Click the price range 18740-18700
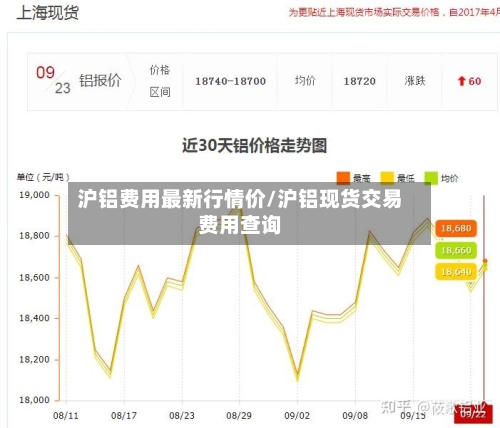 (230, 81)
